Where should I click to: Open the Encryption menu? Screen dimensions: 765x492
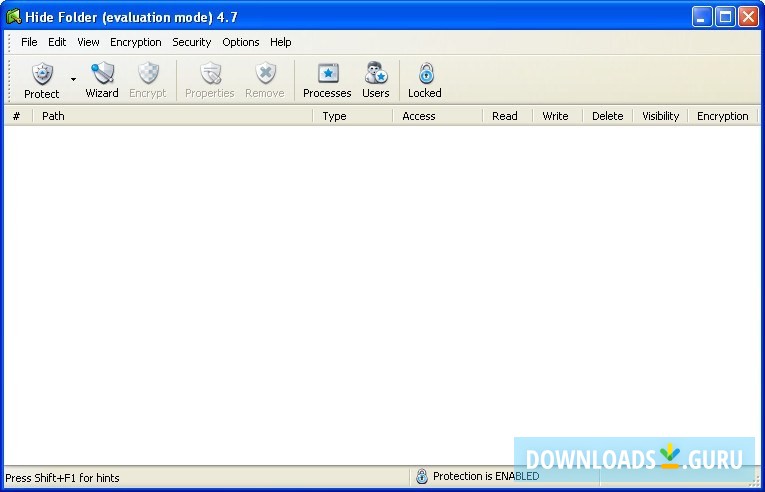pos(136,42)
